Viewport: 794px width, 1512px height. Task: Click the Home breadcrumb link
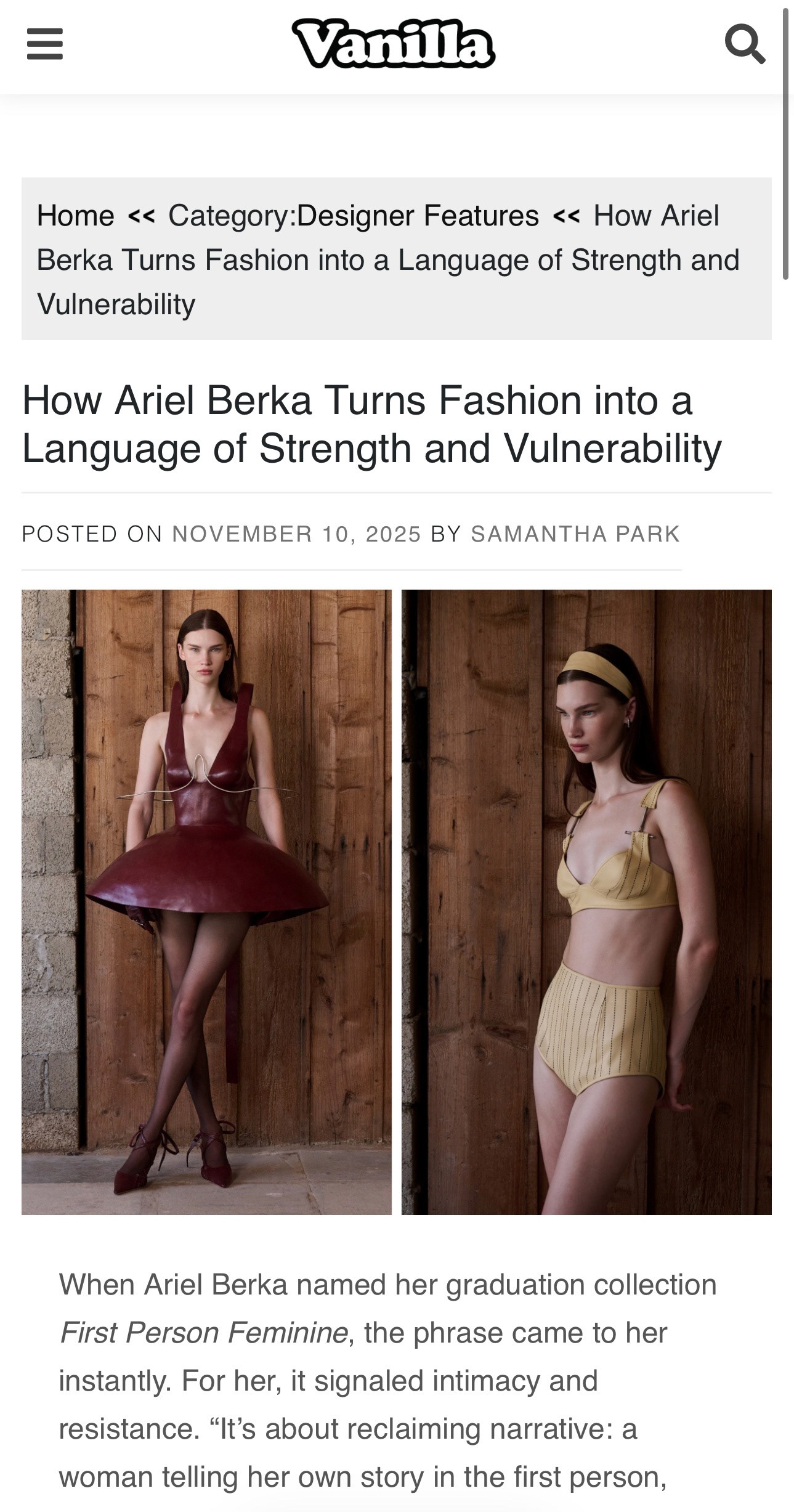pyautogui.click(x=76, y=216)
